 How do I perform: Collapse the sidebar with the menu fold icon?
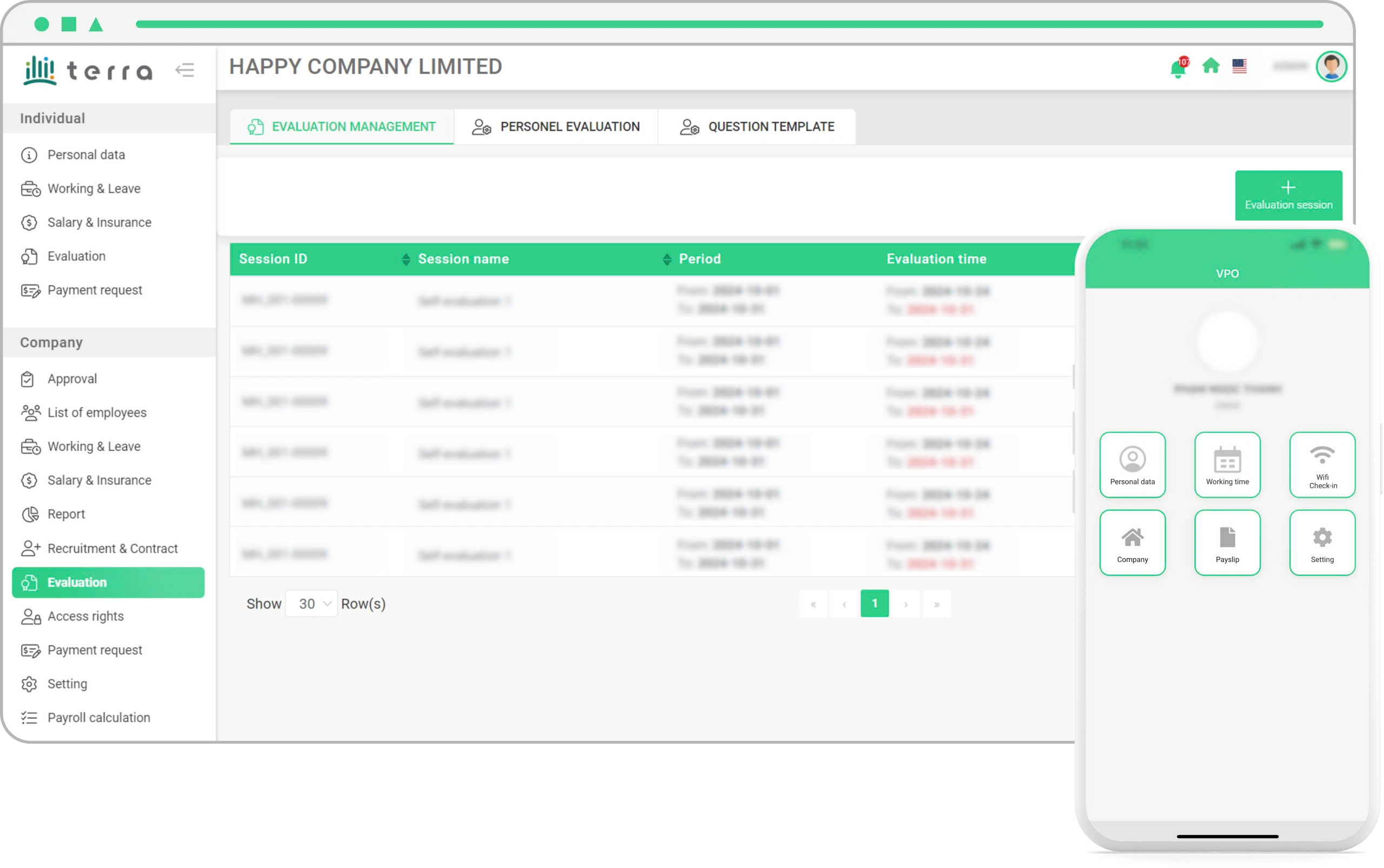[x=185, y=70]
